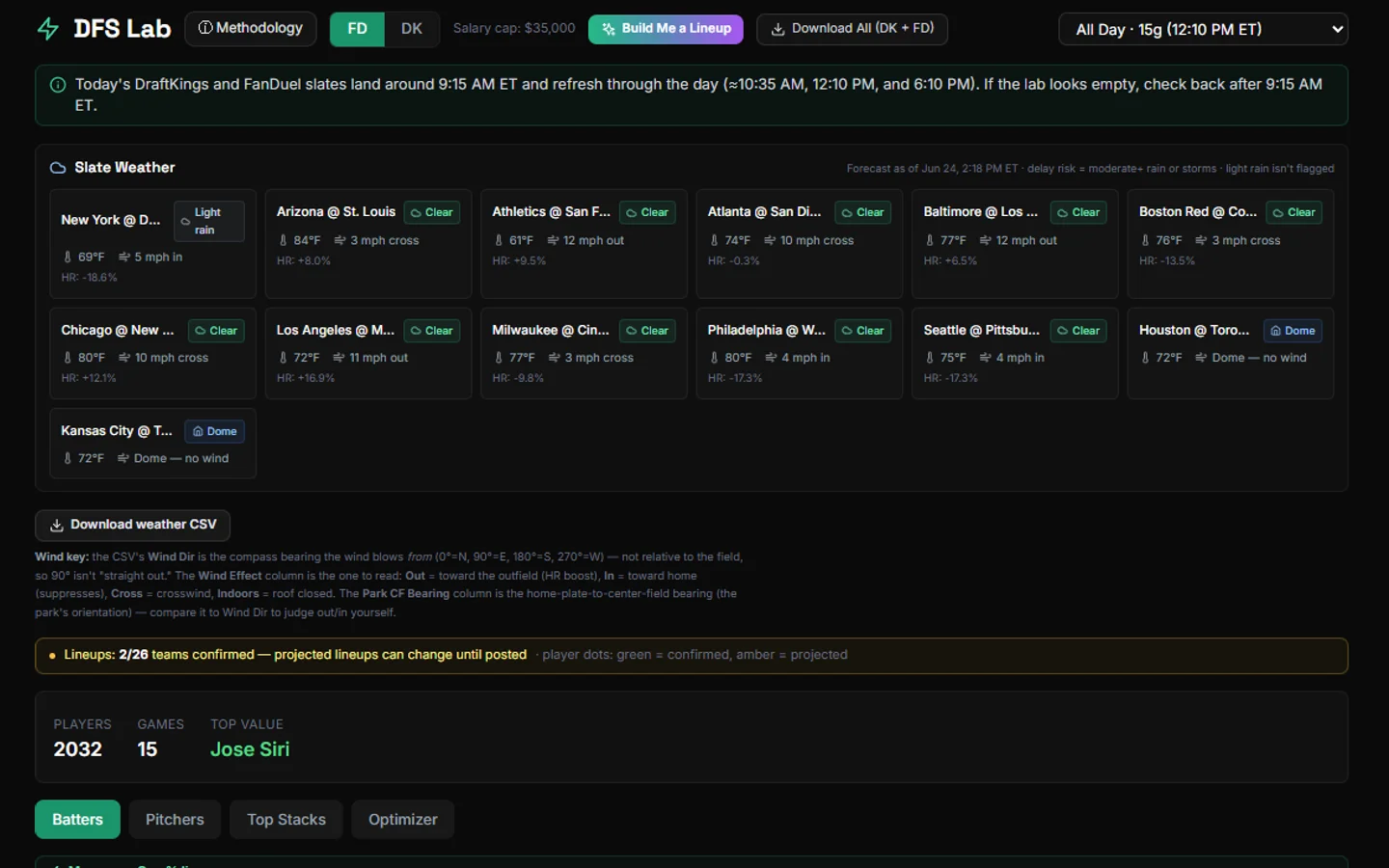Click the Light rain badge for New York game
The width and height of the screenshot is (1389, 868).
(x=208, y=221)
